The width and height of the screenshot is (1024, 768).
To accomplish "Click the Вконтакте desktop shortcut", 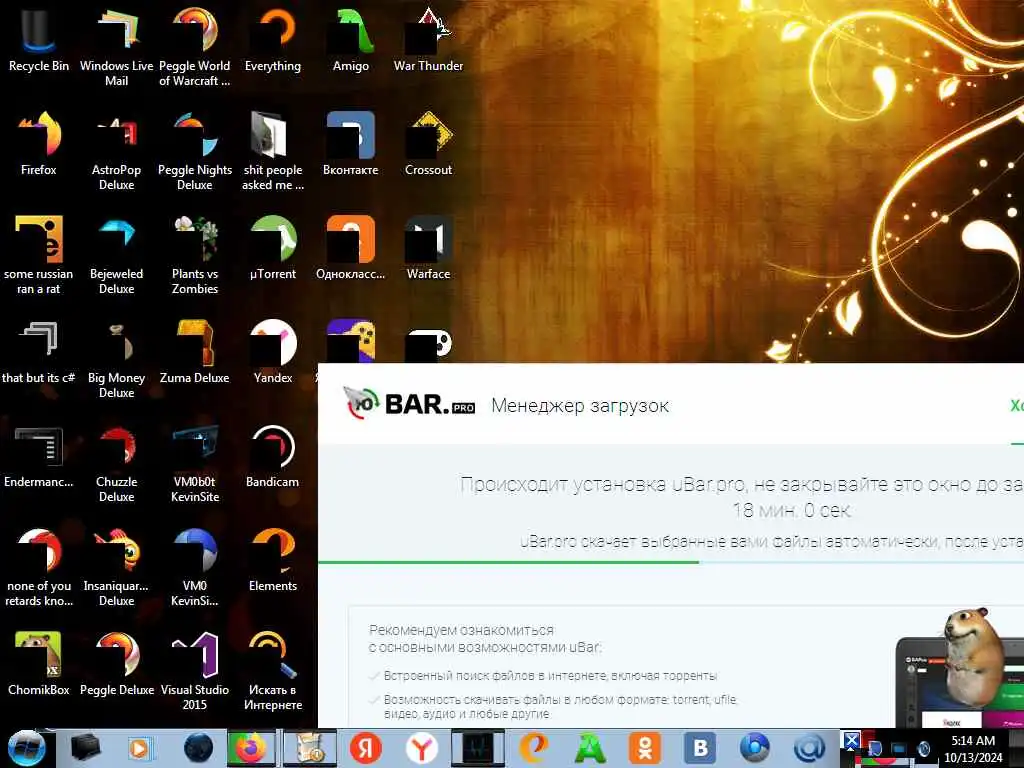I will 351,144.
